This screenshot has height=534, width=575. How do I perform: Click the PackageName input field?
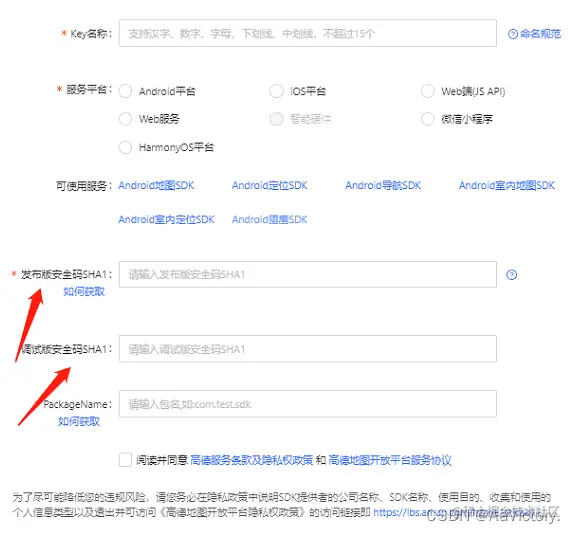(x=308, y=404)
